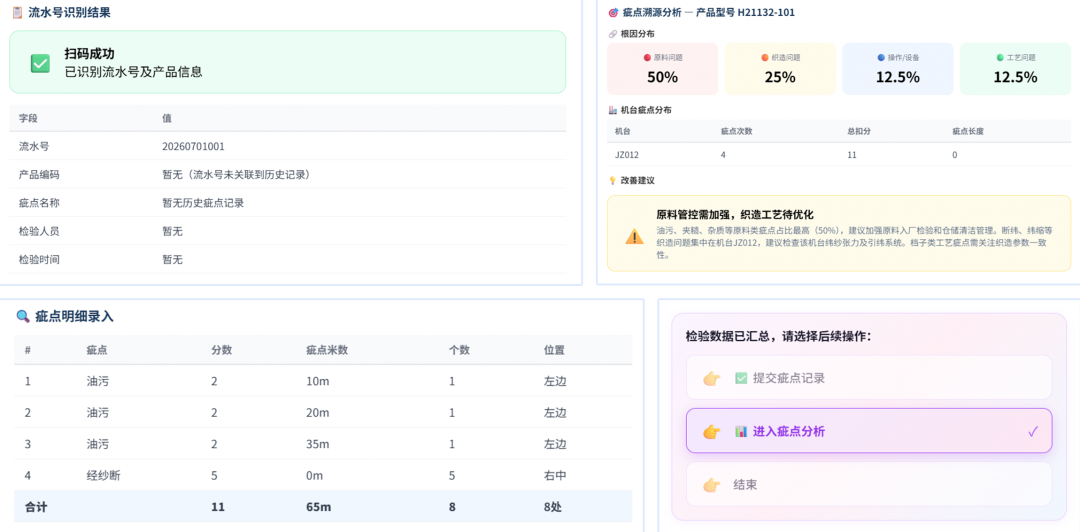The width and height of the screenshot is (1080, 532).
Task: Click the red dot beside 原料问题
Action: tap(647, 58)
